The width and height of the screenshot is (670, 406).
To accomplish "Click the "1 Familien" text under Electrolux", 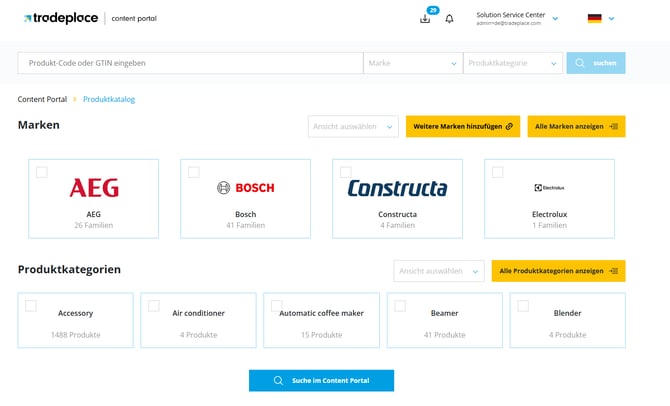I will click(550, 225).
